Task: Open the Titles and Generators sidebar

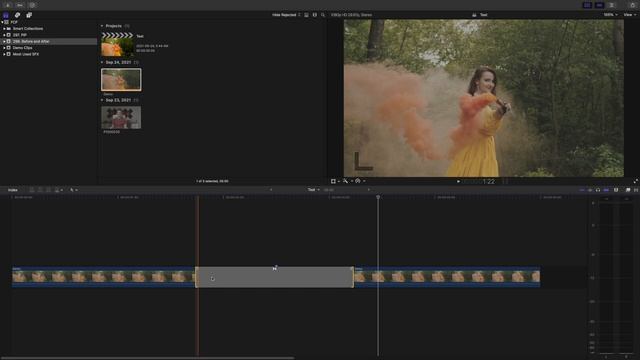Action: point(29,15)
